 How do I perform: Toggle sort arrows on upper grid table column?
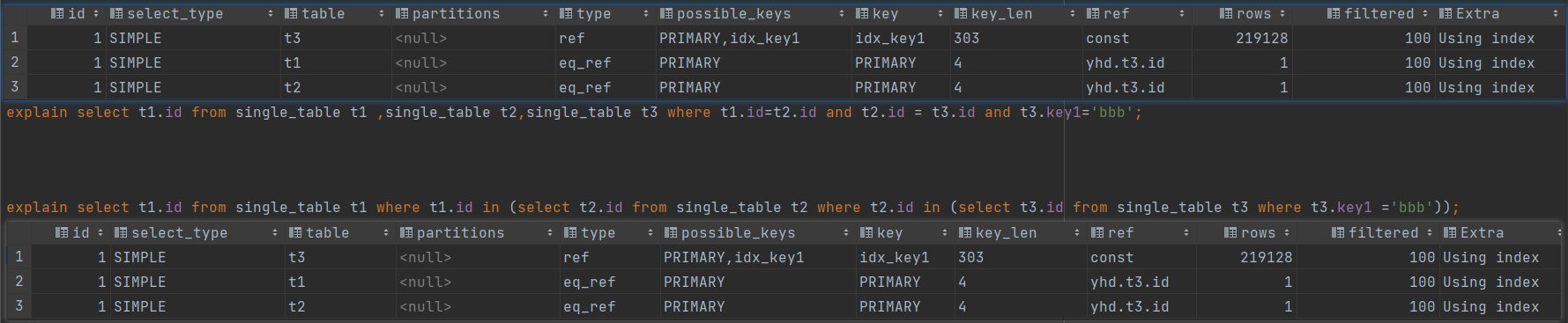tap(382, 13)
